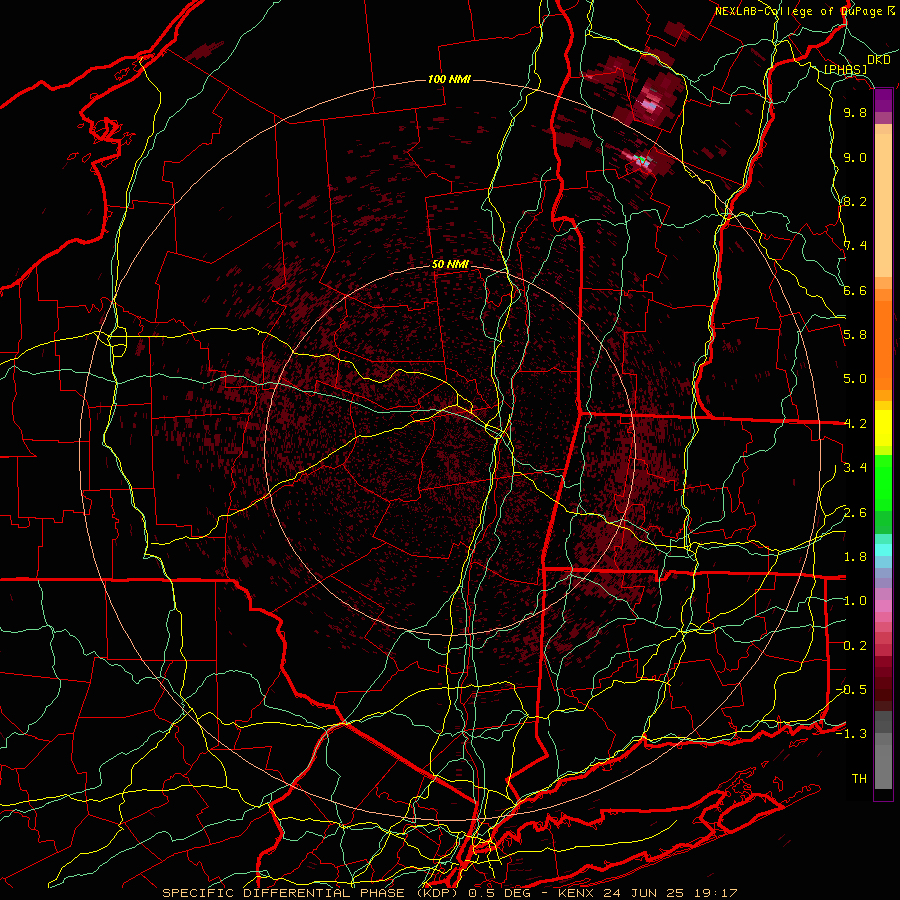Click the TH threshold label on the scale
The image size is (900, 900).
[859, 779]
